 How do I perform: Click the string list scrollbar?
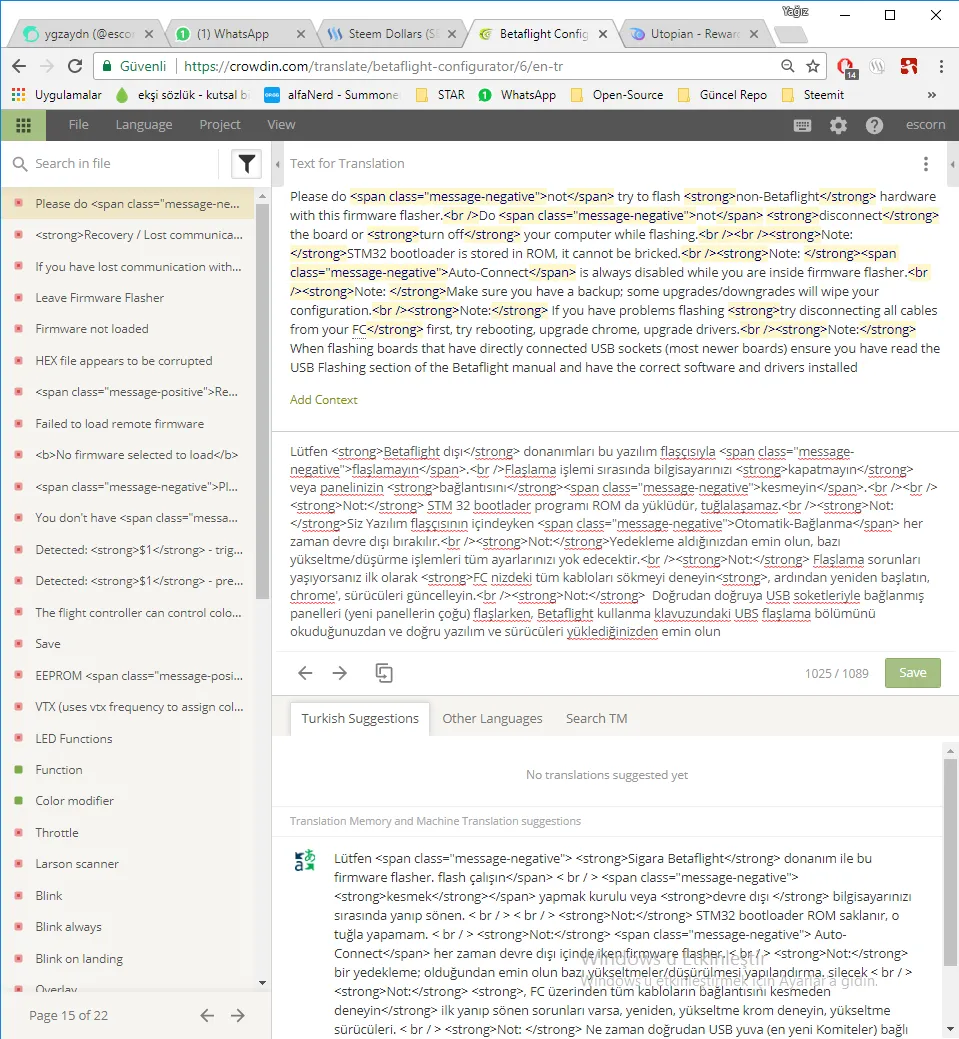[x=262, y=402]
